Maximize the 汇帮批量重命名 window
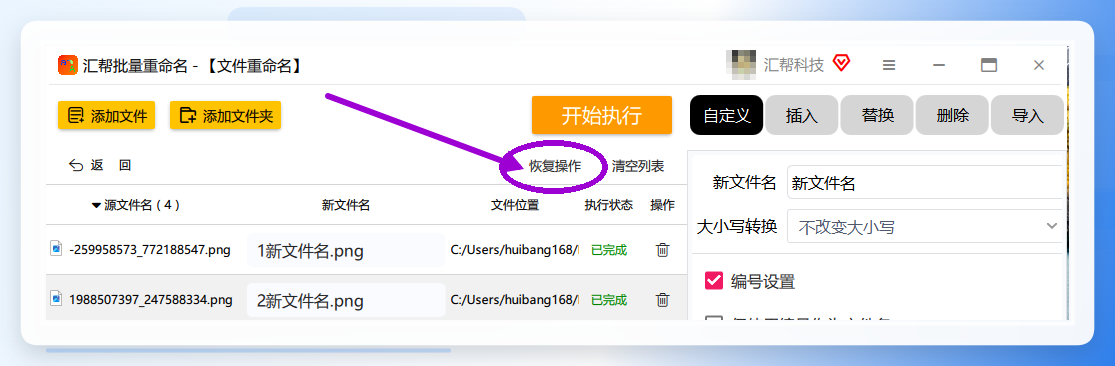The width and height of the screenshot is (1115, 366). (x=988, y=65)
